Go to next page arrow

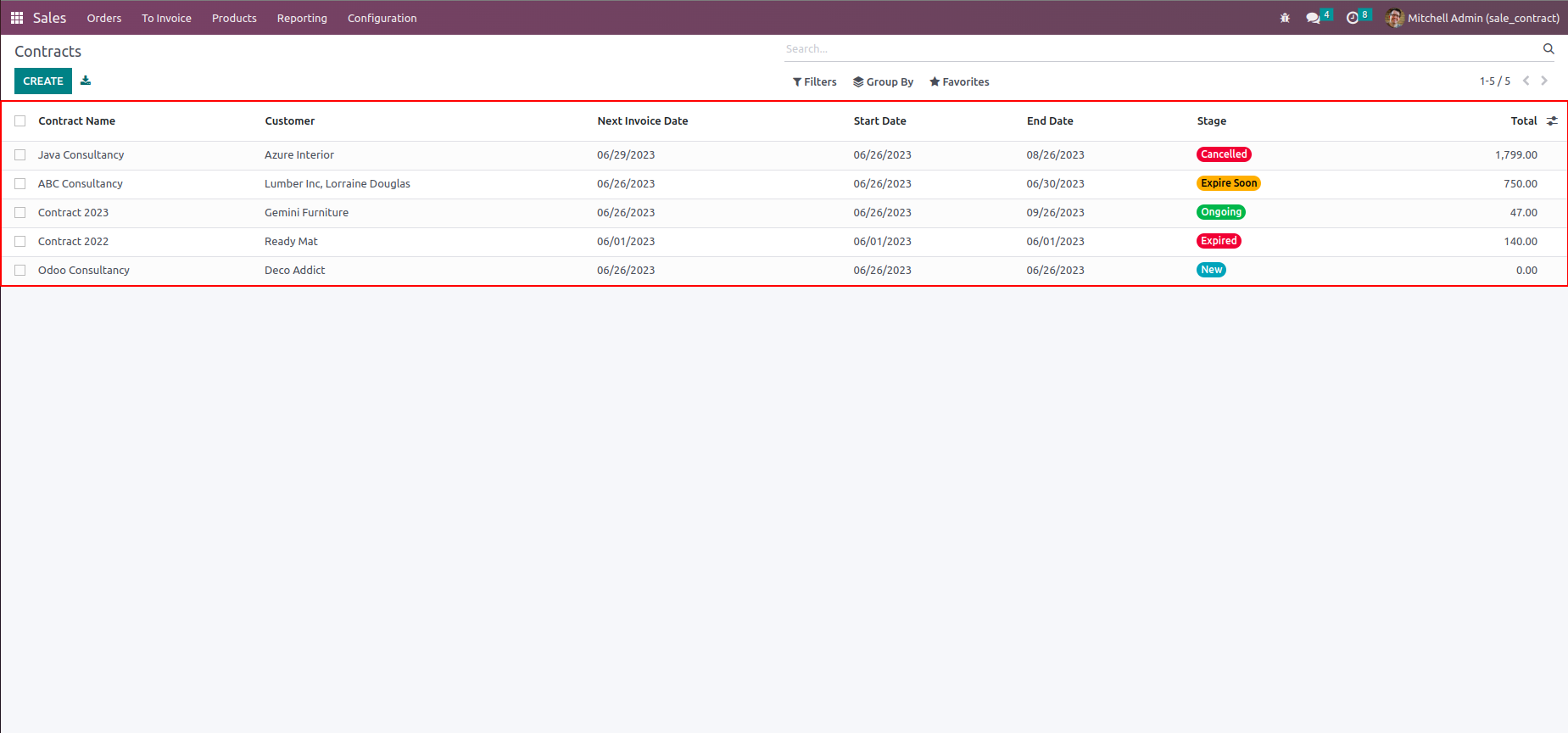click(x=1544, y=81)
